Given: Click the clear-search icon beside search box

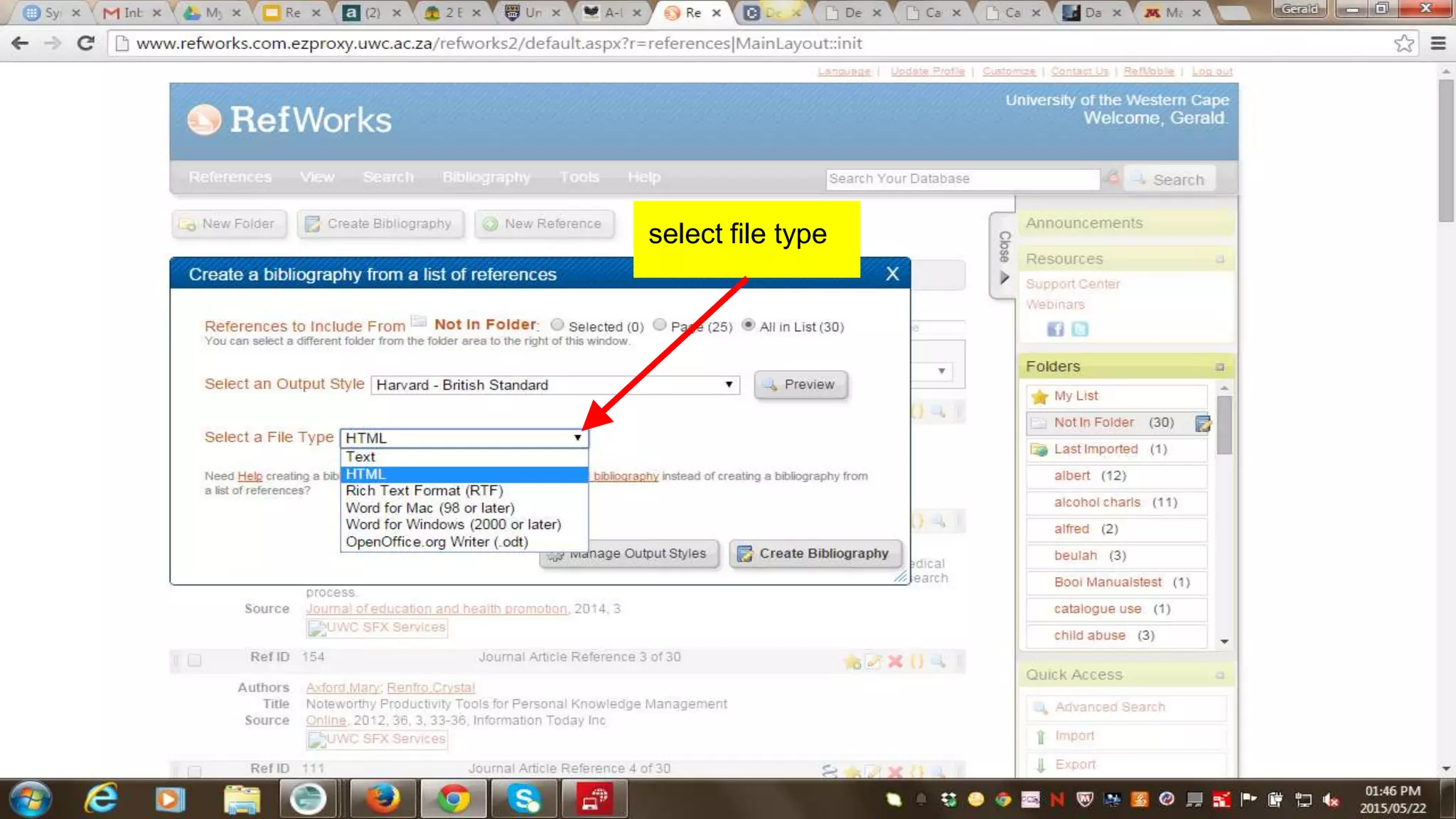Looking at the screenshot, I should click(1112, 178).
